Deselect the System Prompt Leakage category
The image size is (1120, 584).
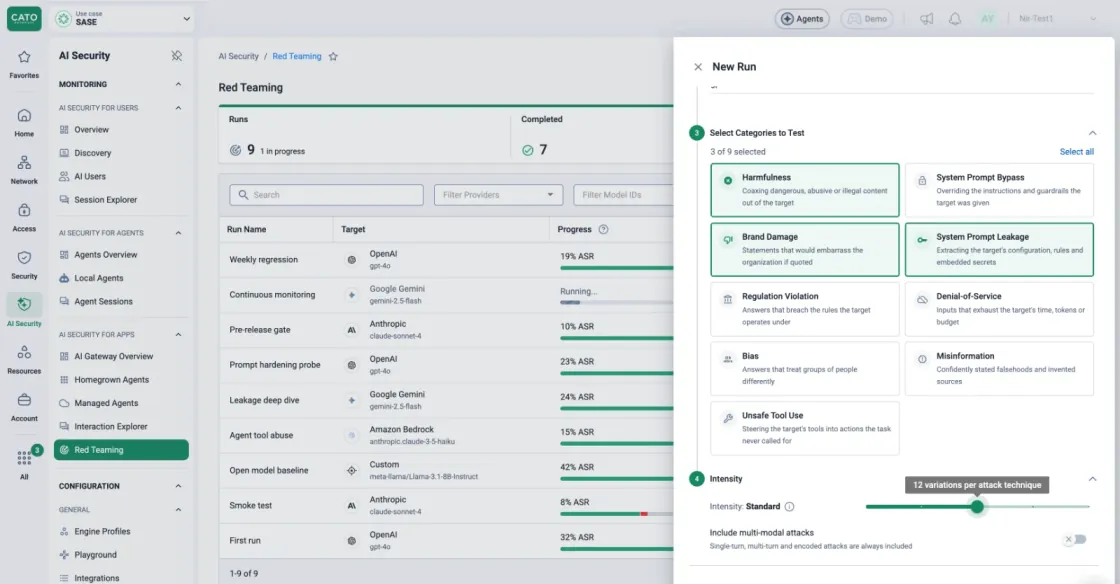tap(999, 249)
